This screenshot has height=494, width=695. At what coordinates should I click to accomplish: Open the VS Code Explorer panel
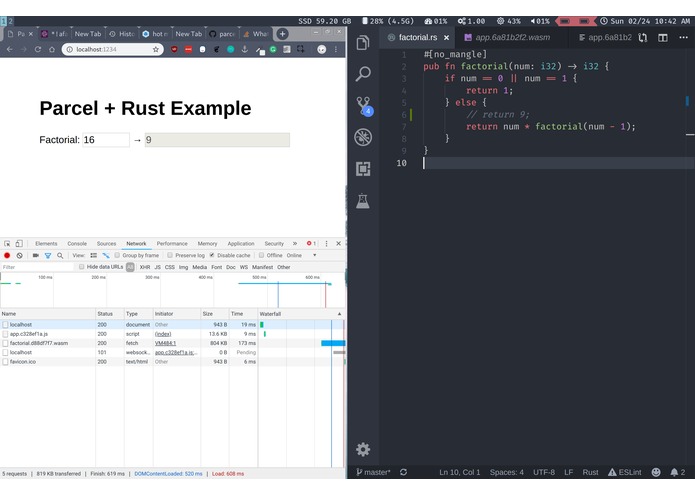[363, 42]
